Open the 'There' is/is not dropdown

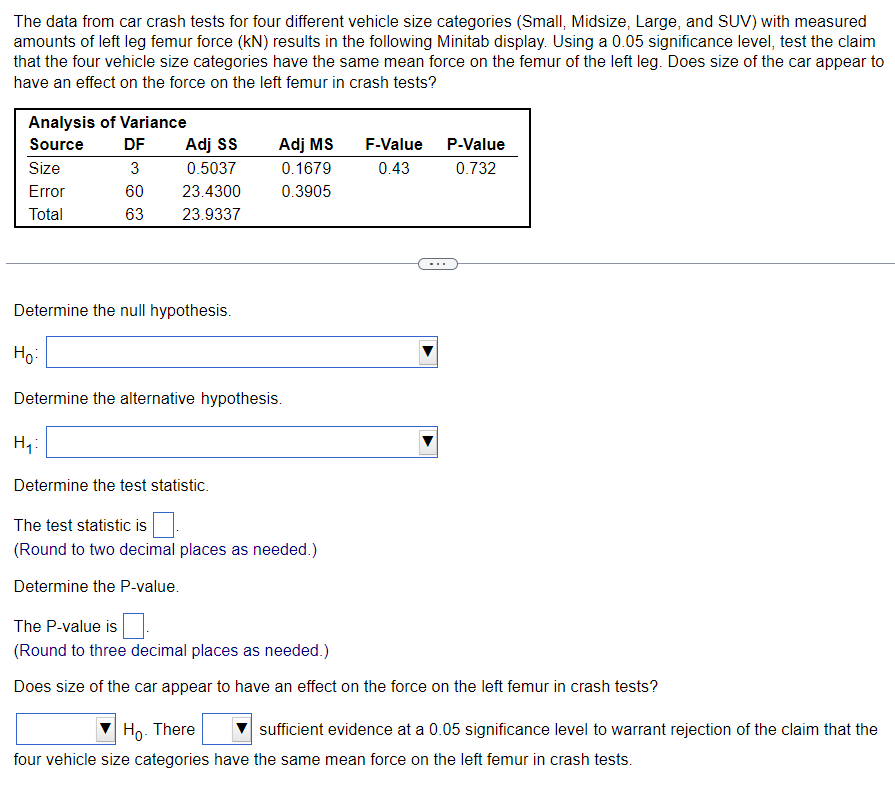pyautogui.click(x=227, y=729)
